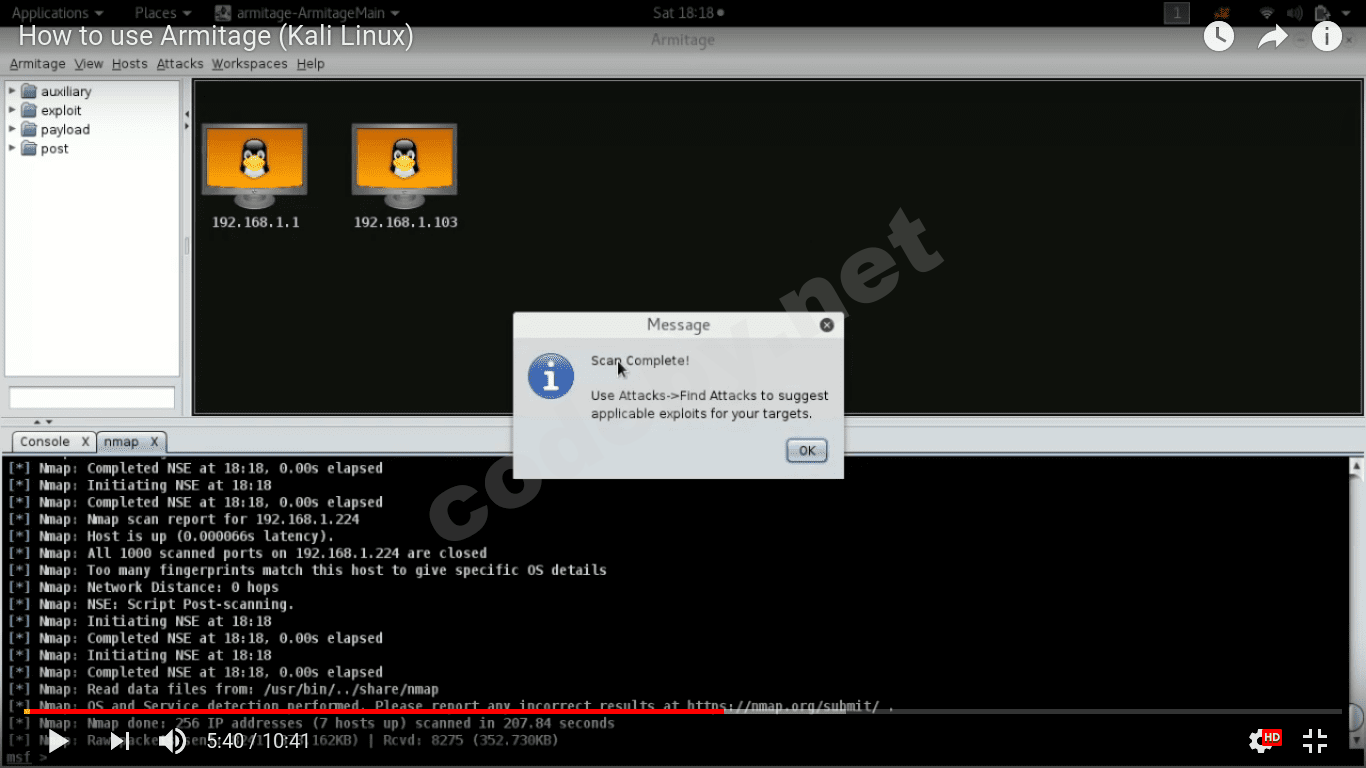Add video to Watch Later
Viewport: 1366px width, 768px height.
(1218, 37)
